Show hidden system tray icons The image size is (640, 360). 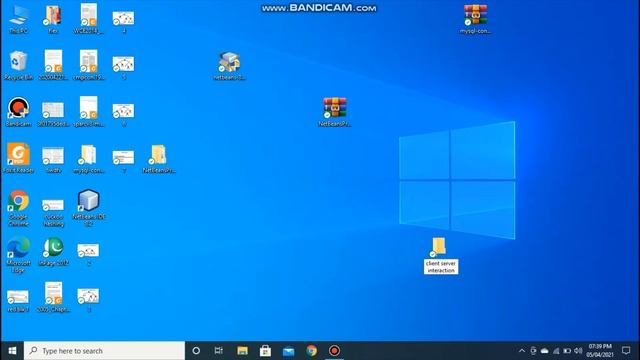(x=522, y=351)
